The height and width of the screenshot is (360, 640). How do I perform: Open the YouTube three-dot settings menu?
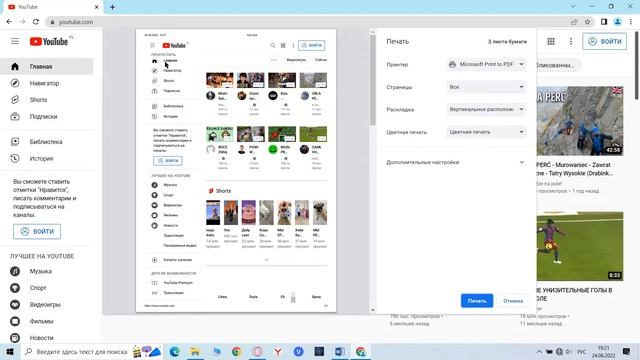tap(571, 41)
